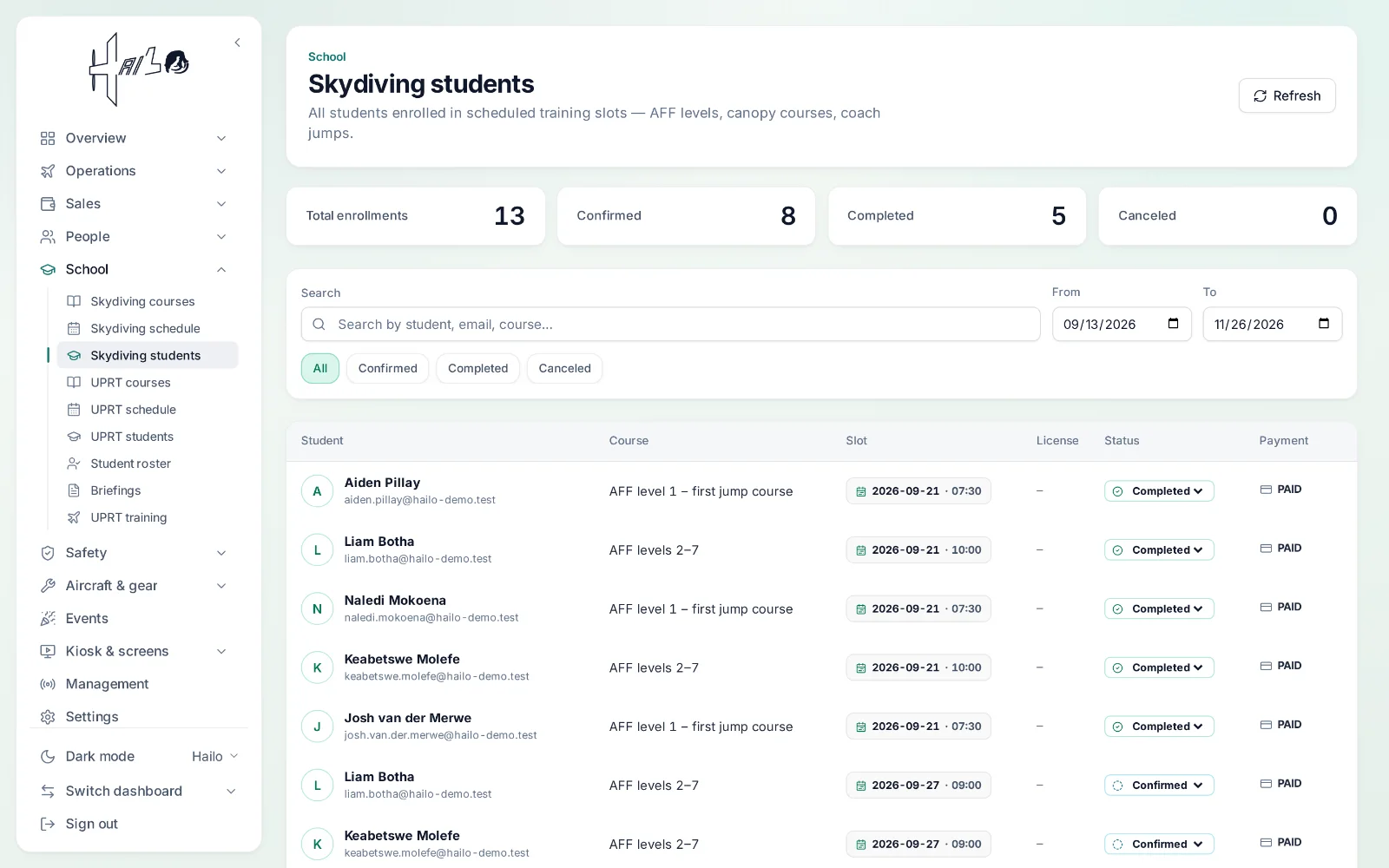Viewport: 1389px width, 868px height.
Task: Open Aircraft & gear section
Action: point(134,586)
